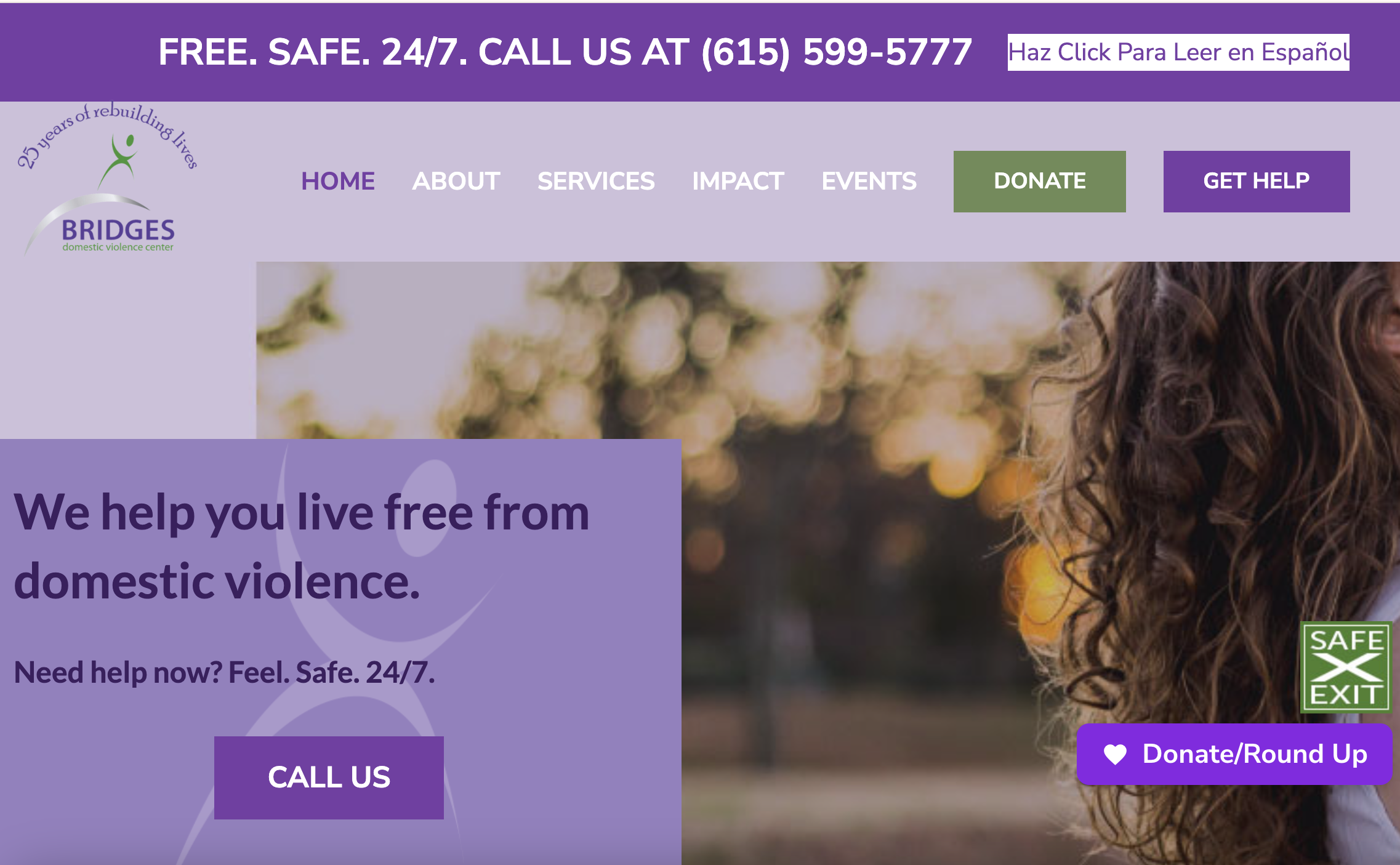
Task: Open the Home page from the navigation
Action: point(338,181)
